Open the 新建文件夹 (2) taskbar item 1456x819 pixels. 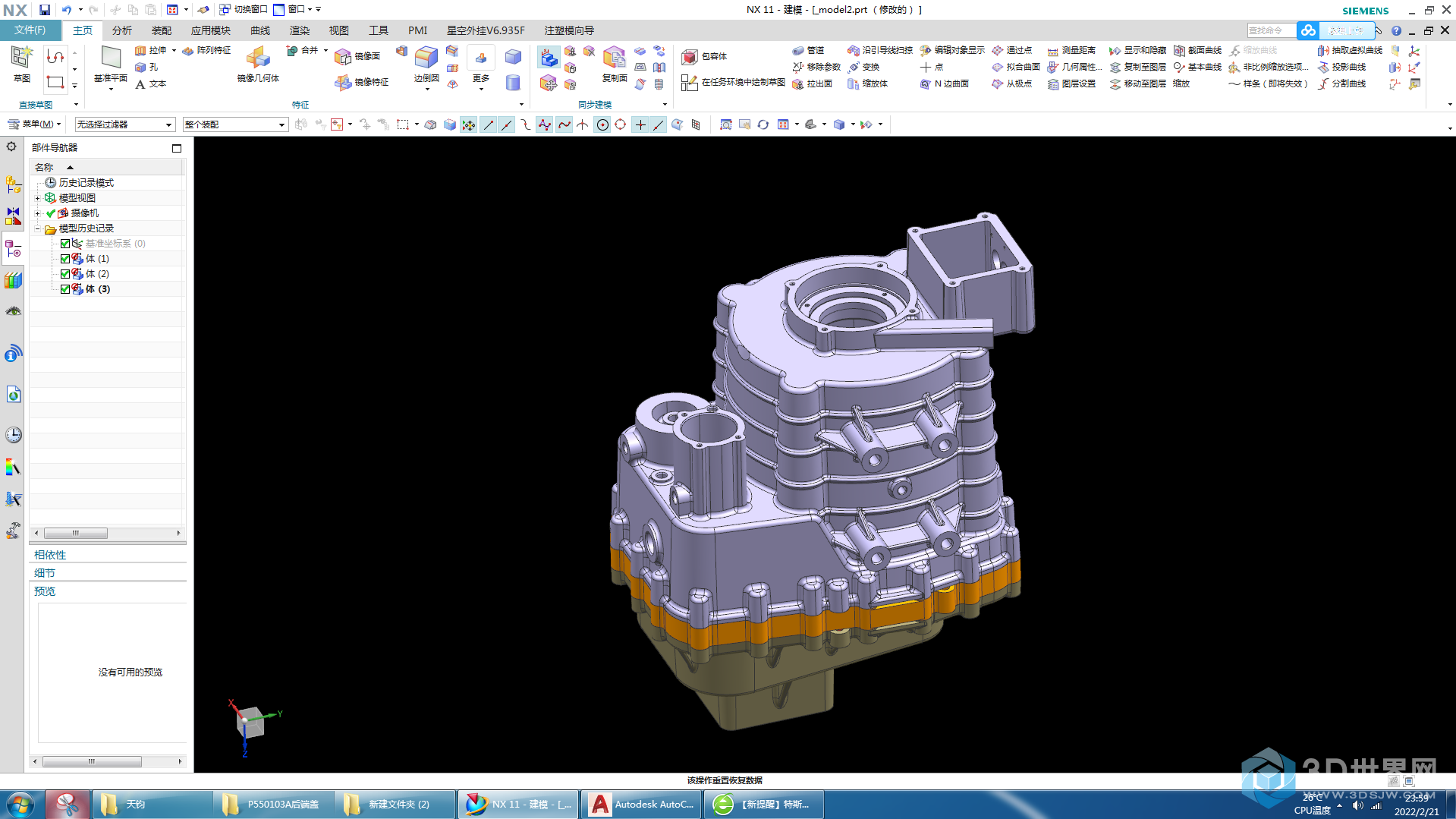point(395,805)
